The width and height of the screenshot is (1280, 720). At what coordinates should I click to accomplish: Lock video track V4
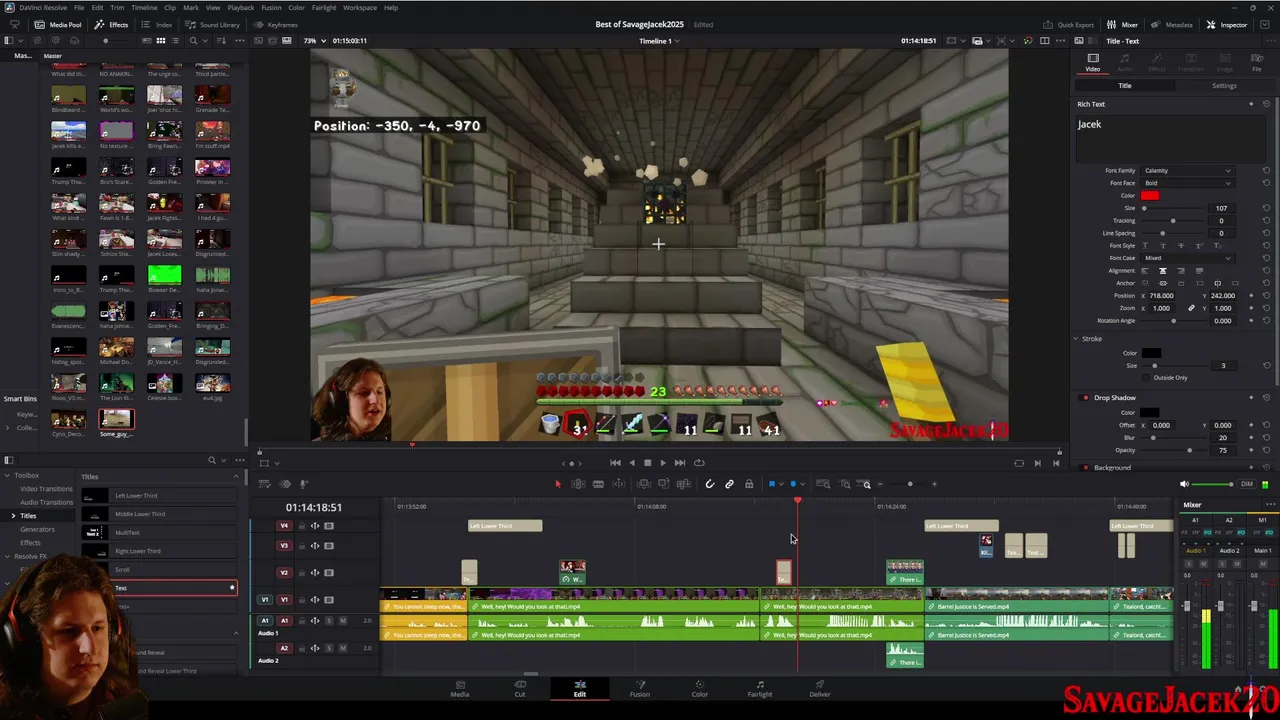(301, 526)
